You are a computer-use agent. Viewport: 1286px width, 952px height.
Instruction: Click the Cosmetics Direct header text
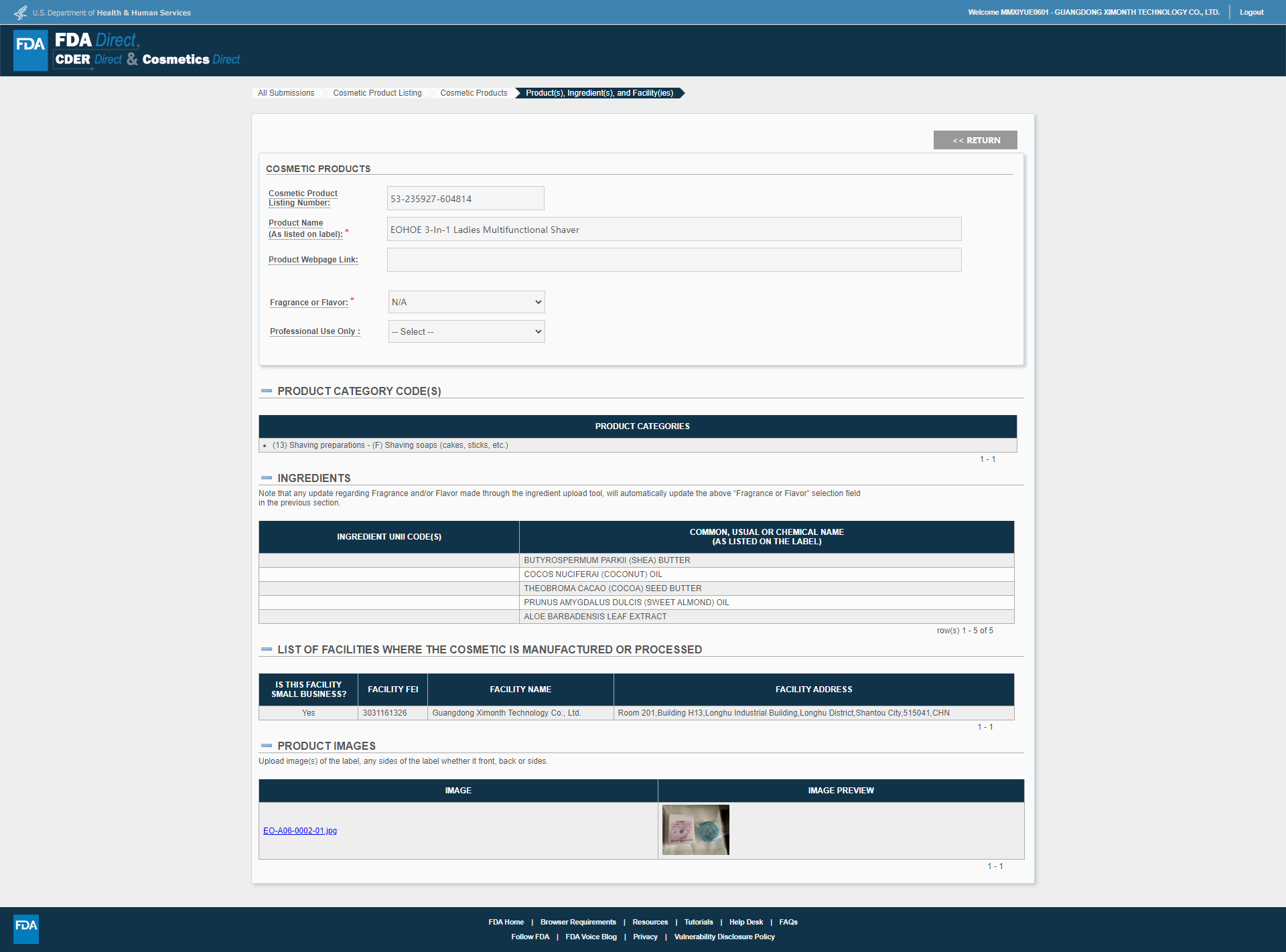(191, 60)
